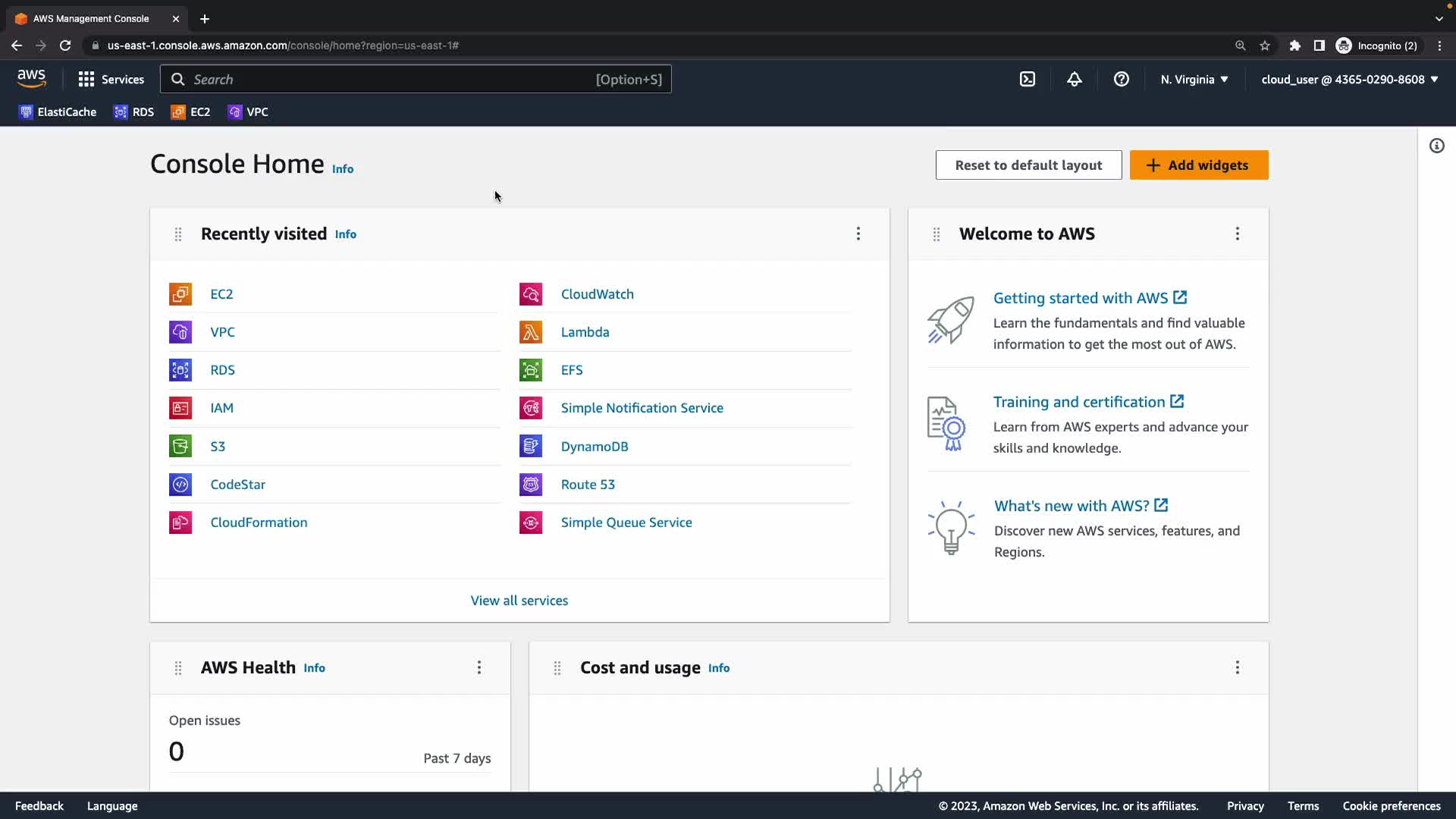This screenshot has height=819, width=1456.
Task: Open the ElastiCache favorites bar shortcut
Action: 58,112
